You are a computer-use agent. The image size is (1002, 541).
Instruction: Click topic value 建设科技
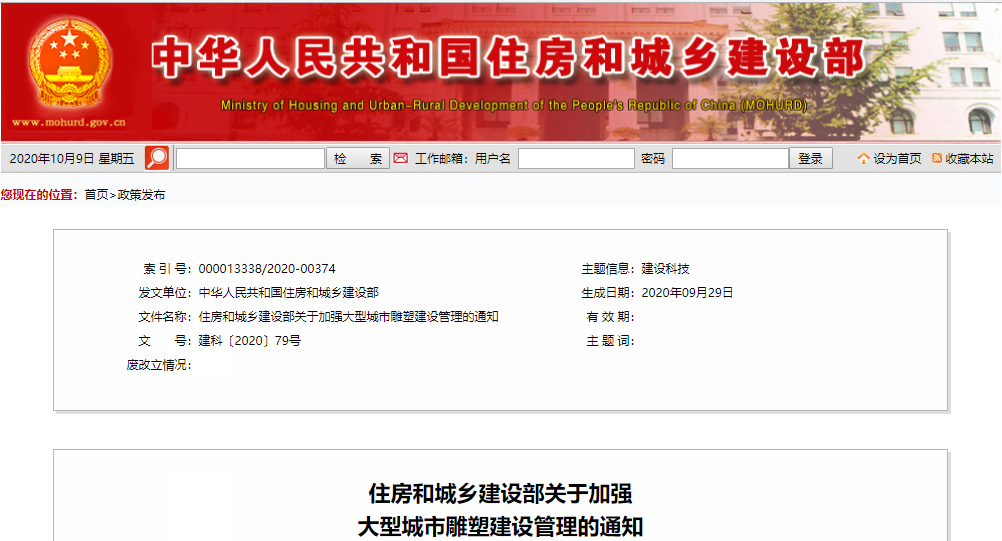coord(665,269)
